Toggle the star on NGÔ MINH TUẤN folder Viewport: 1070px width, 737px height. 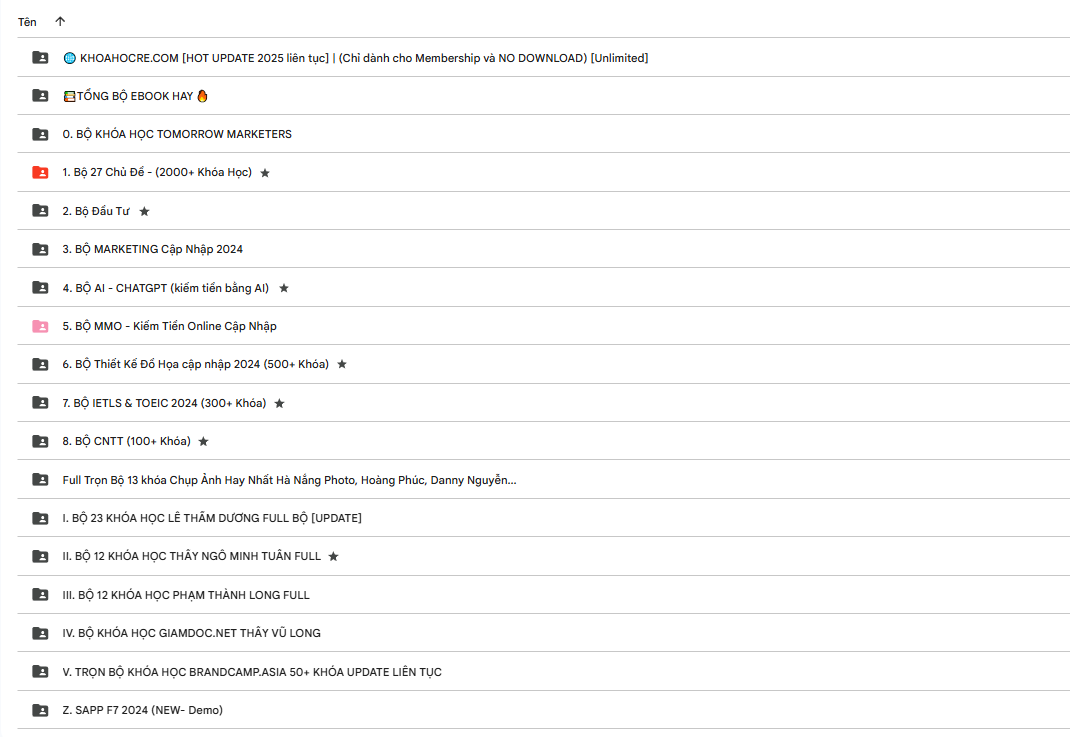coord(334,556)
